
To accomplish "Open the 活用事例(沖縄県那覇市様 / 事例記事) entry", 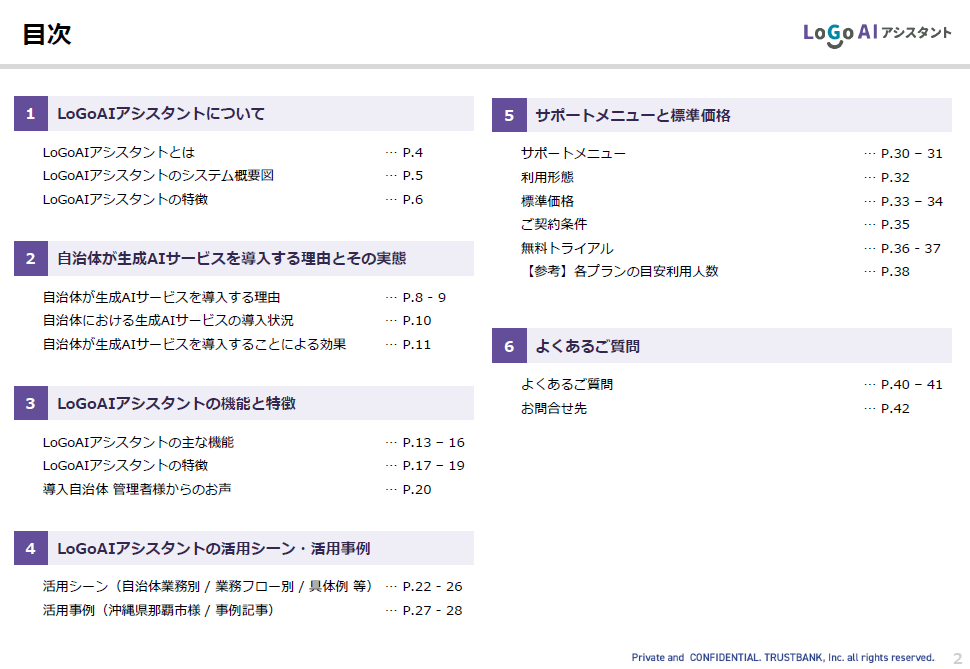I will 158,611.
